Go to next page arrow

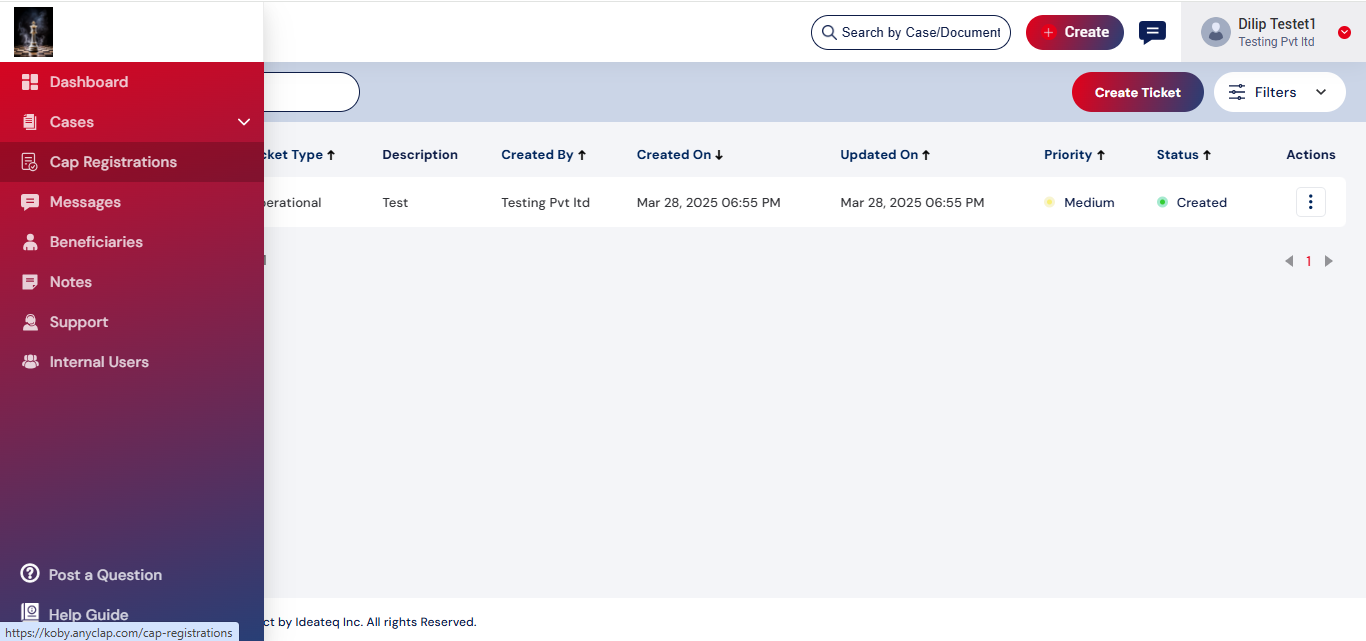[1329, 261]
